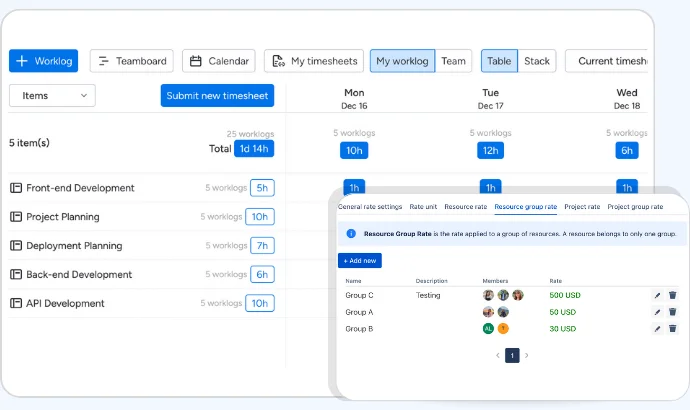Open the Project rate tab
Viewport: 690px width, 410px height.
click(x=582, y=207)
